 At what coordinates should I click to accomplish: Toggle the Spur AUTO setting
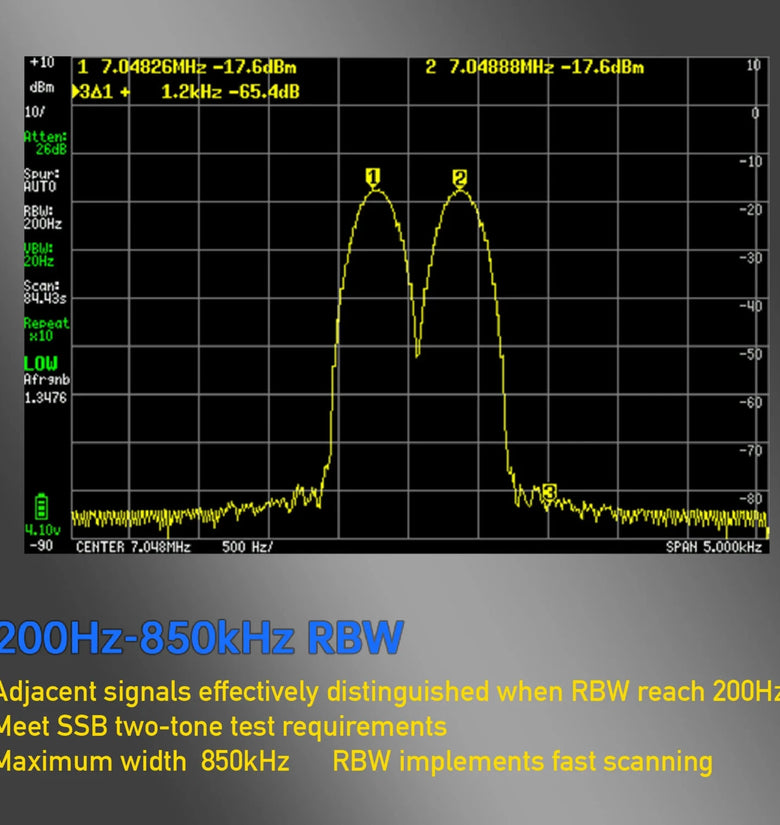(x=41, y=180)
